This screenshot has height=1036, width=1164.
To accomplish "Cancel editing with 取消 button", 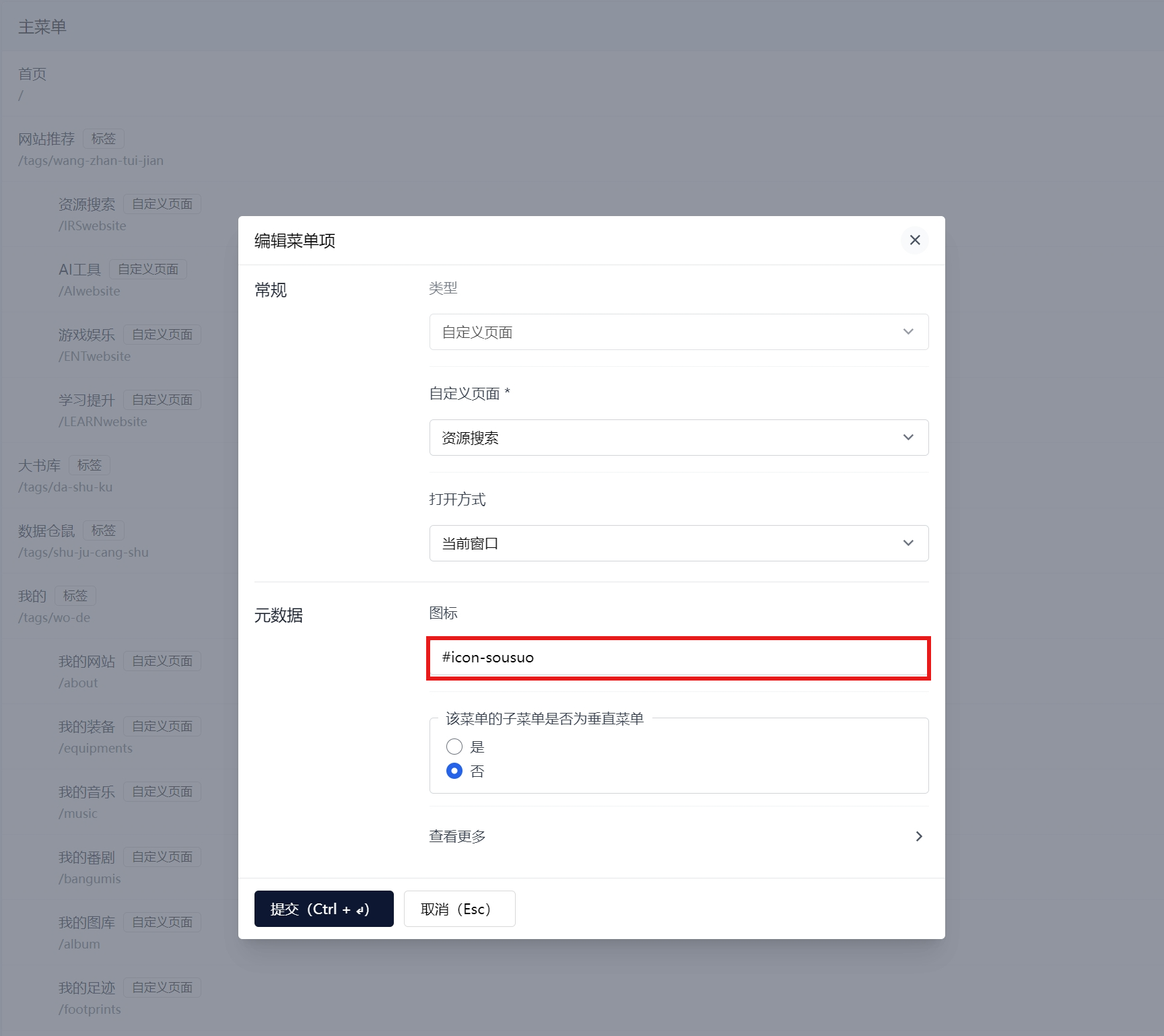I will coord(459,909).
